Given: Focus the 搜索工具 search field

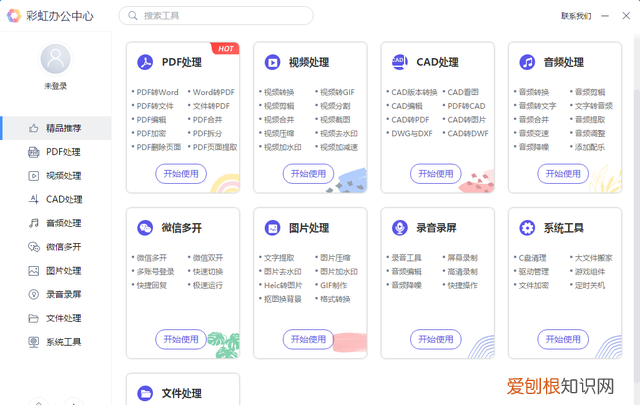Looking at the screenshot, I should (216, 16).
